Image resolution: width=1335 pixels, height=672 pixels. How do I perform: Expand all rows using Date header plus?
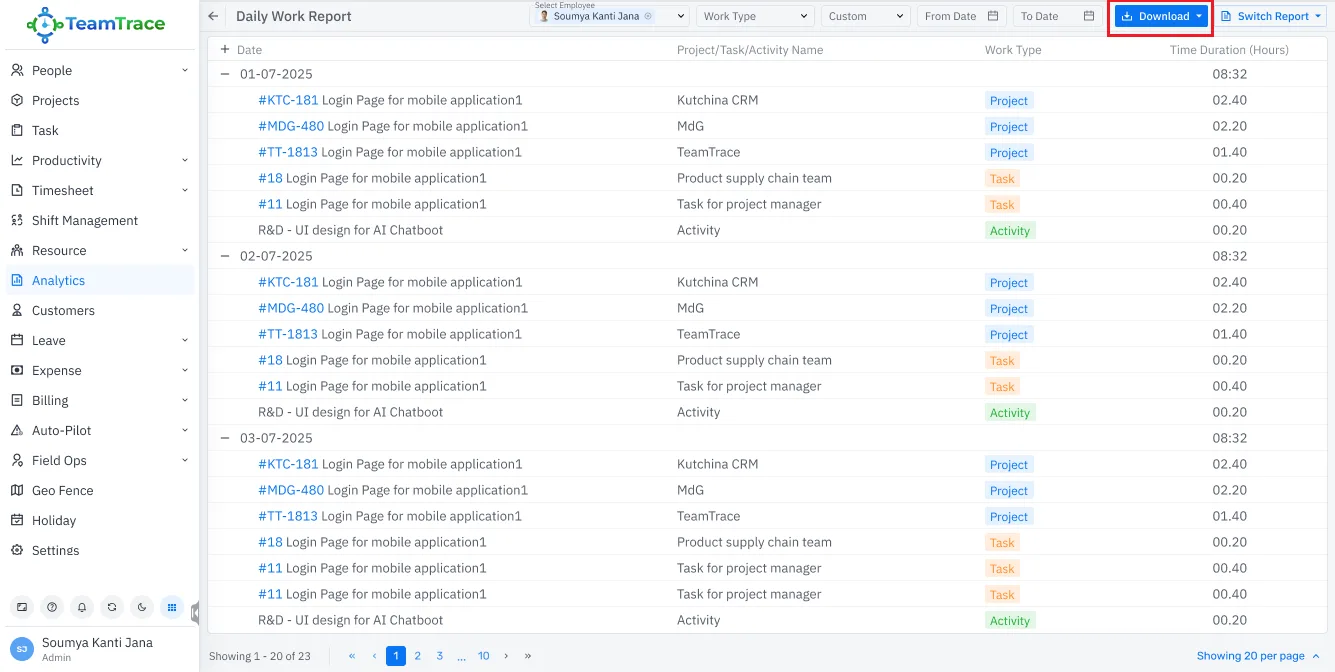(225, 49)
